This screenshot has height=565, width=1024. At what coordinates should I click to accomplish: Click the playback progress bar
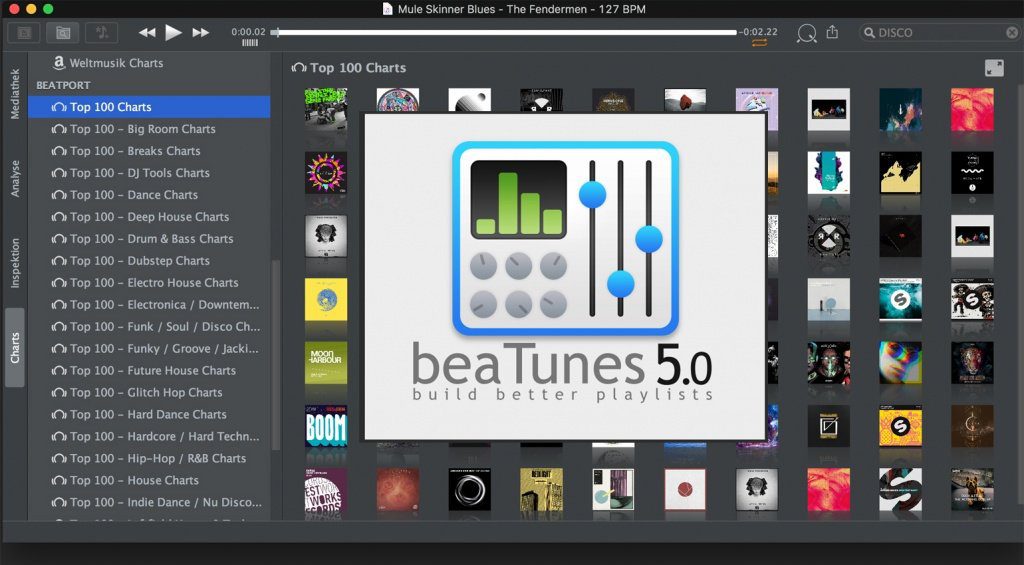tap(505, 32)
